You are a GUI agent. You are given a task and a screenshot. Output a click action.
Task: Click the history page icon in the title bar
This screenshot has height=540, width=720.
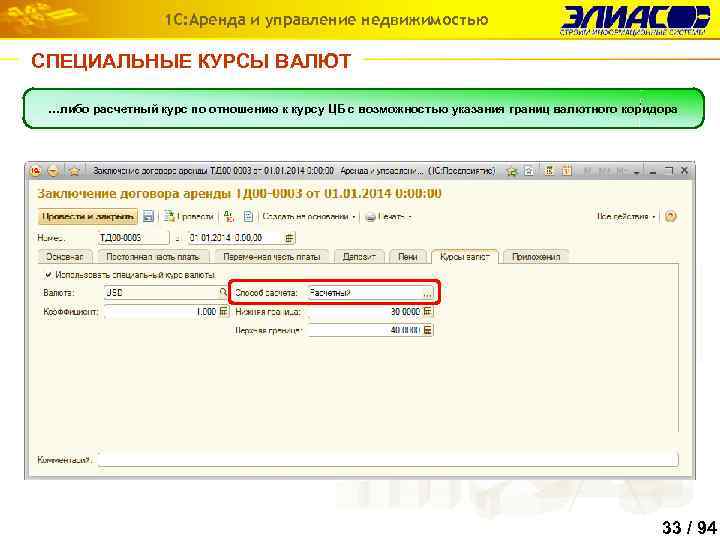[x=529, y=171]
